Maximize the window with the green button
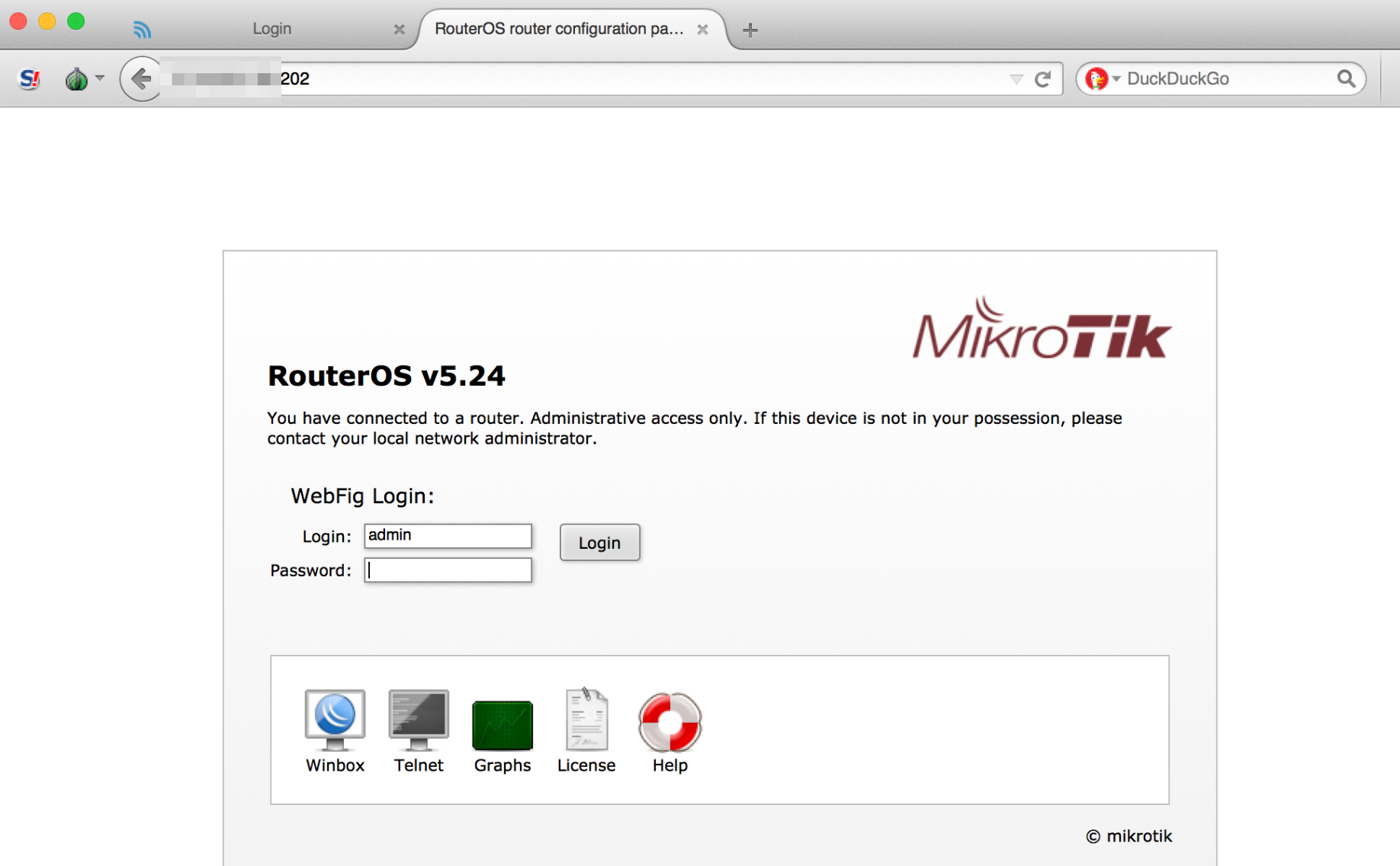The width and height of the screenshot is (1400, 866). point(76,21)
